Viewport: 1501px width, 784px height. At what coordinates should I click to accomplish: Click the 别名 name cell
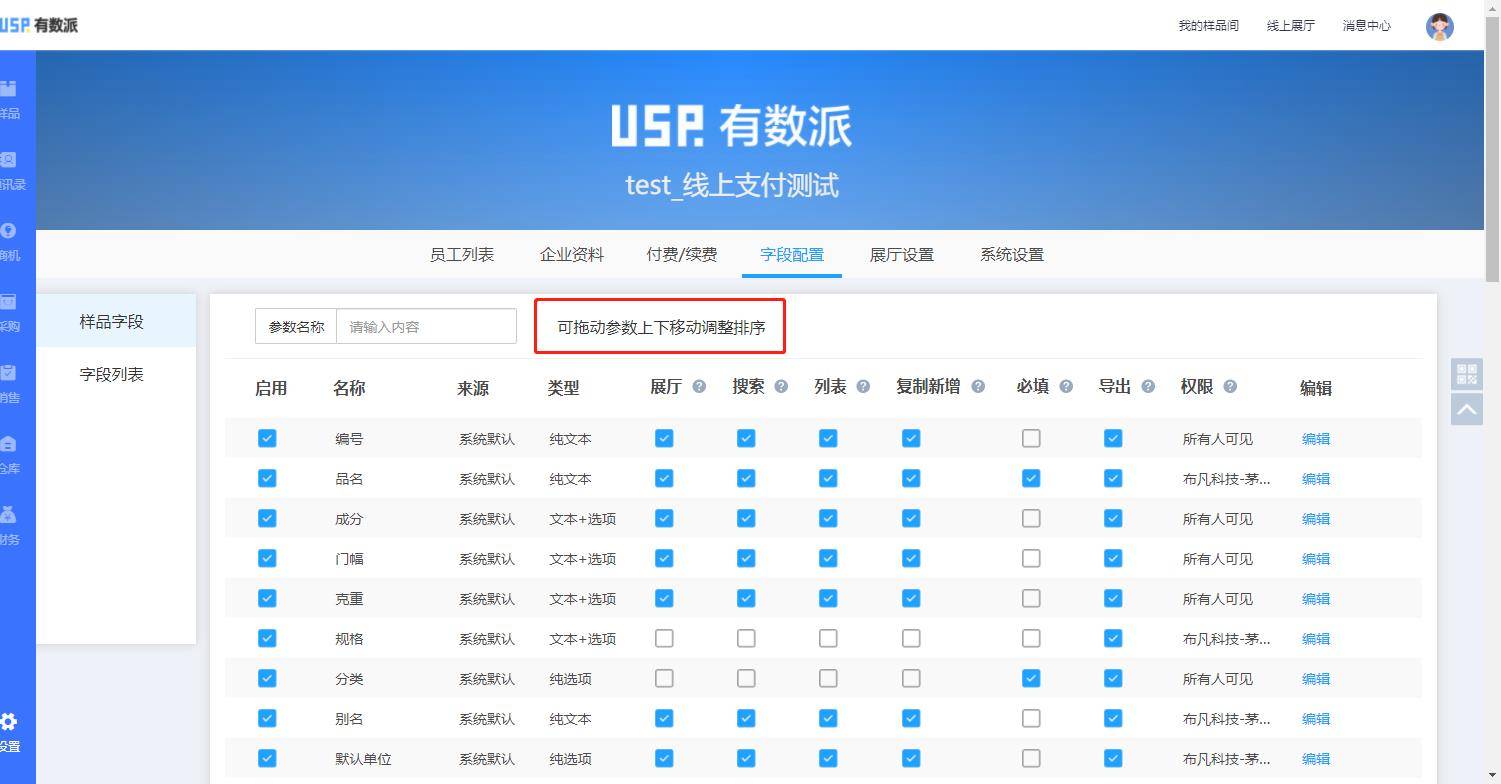349,718
